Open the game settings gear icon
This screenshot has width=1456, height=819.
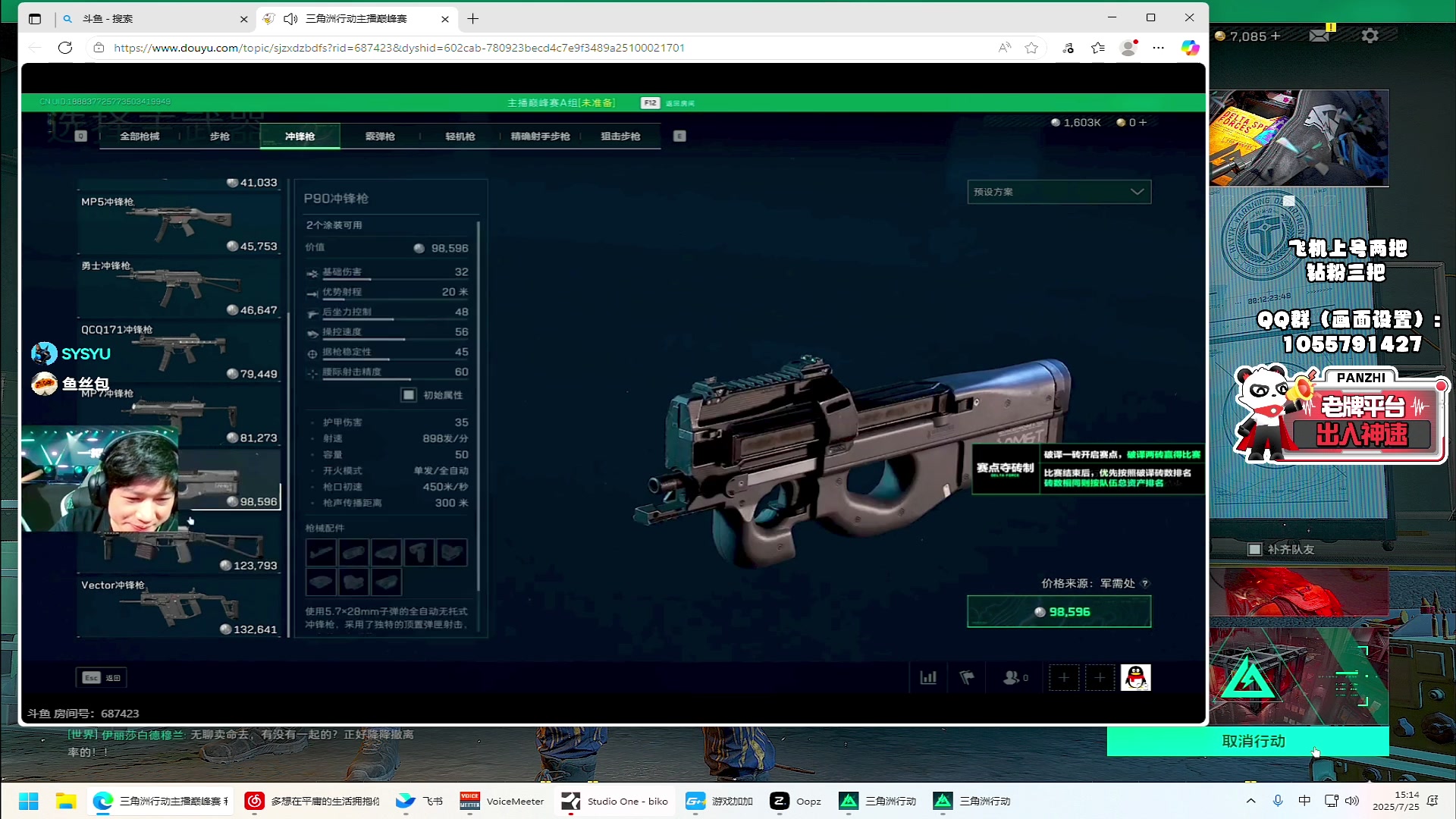click(1370, 36)
